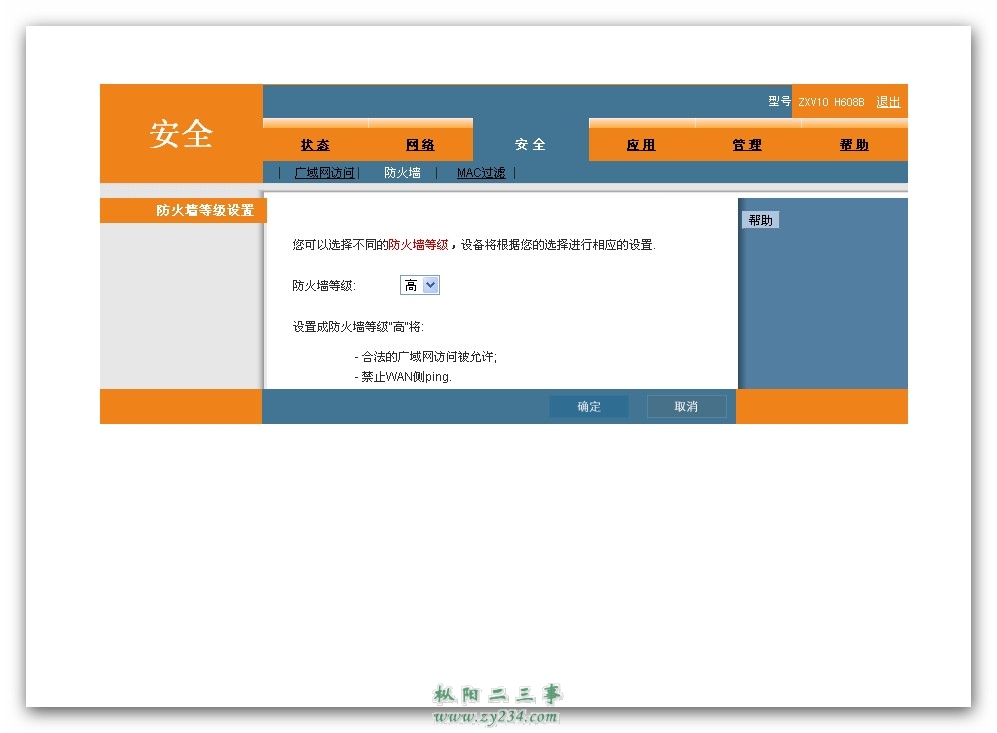Select the 防火墙 submenu item
This screenshot has width=997, height=733.
point(402,172)
